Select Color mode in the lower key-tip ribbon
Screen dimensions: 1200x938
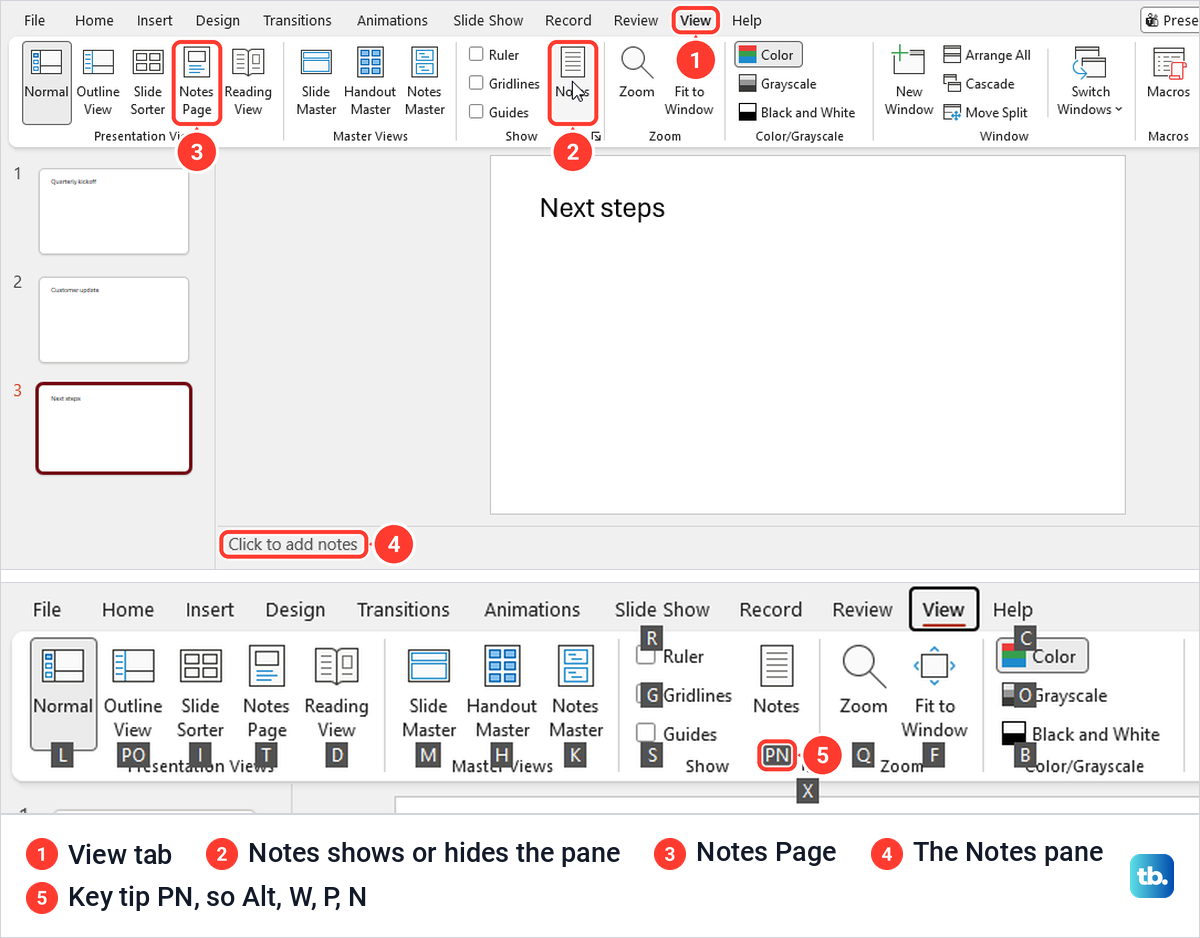pos(1042,656)
